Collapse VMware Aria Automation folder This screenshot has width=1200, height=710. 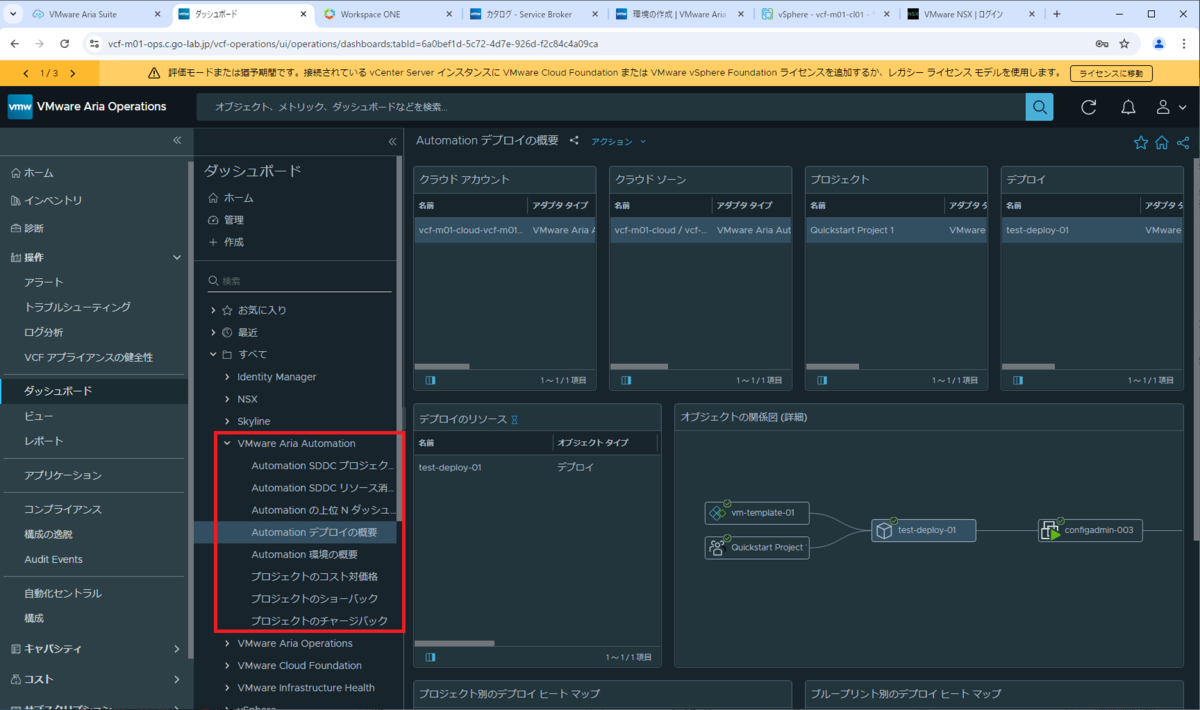(x=227, y=443)
